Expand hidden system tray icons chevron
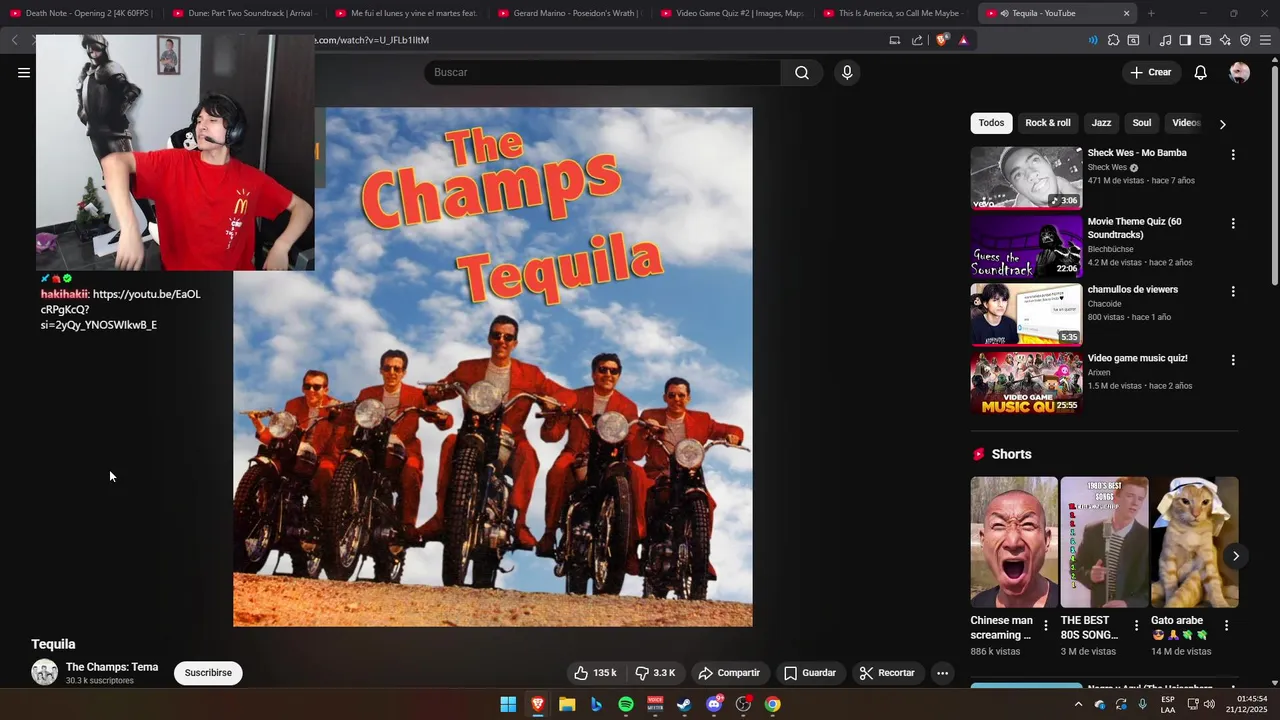This screenshot has width=1280, height=720. [x=1078, y=704]
